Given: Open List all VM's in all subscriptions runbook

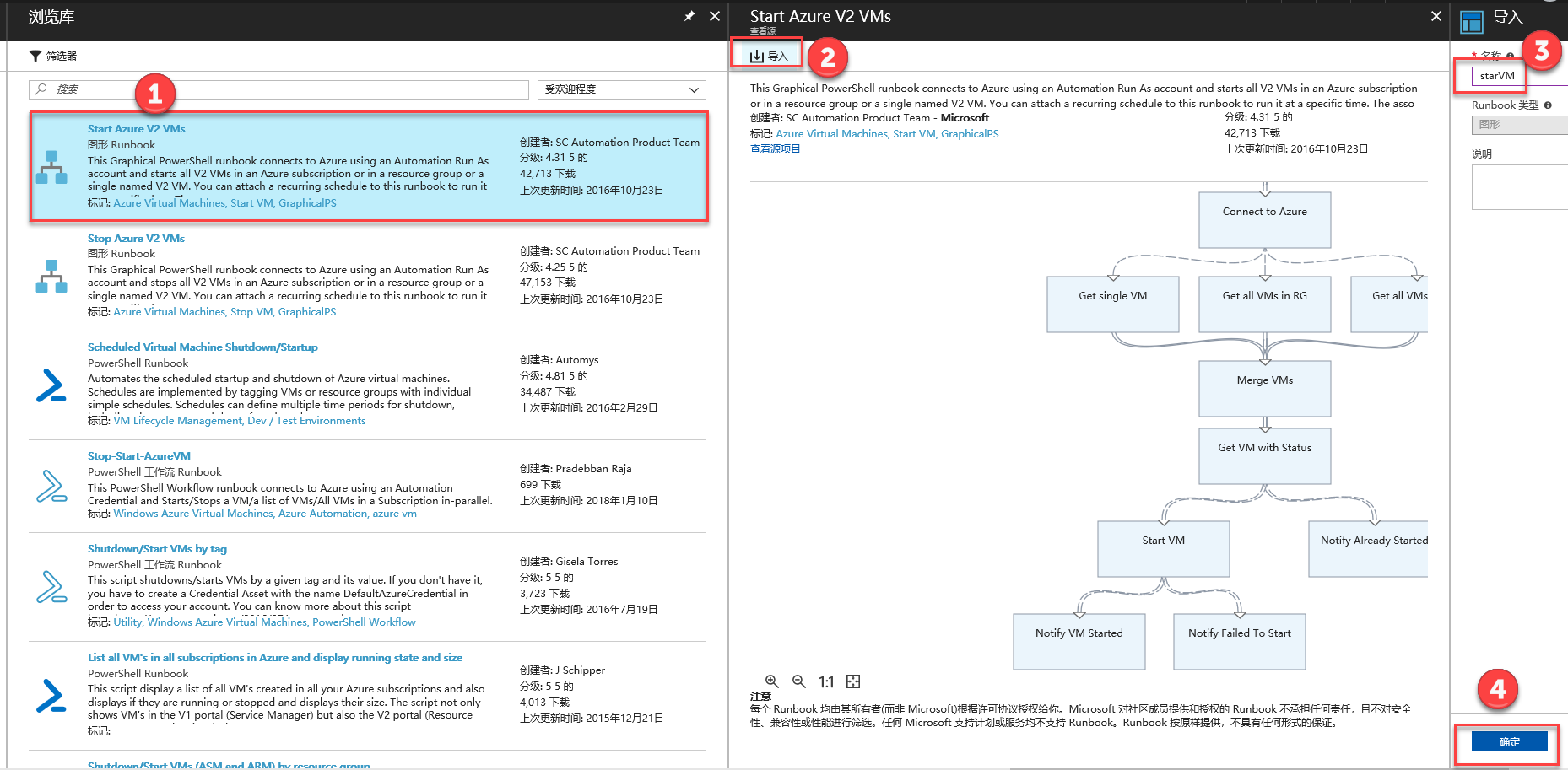Looking at the screenshot, I should pyautogui.click(x=275, y=658).
